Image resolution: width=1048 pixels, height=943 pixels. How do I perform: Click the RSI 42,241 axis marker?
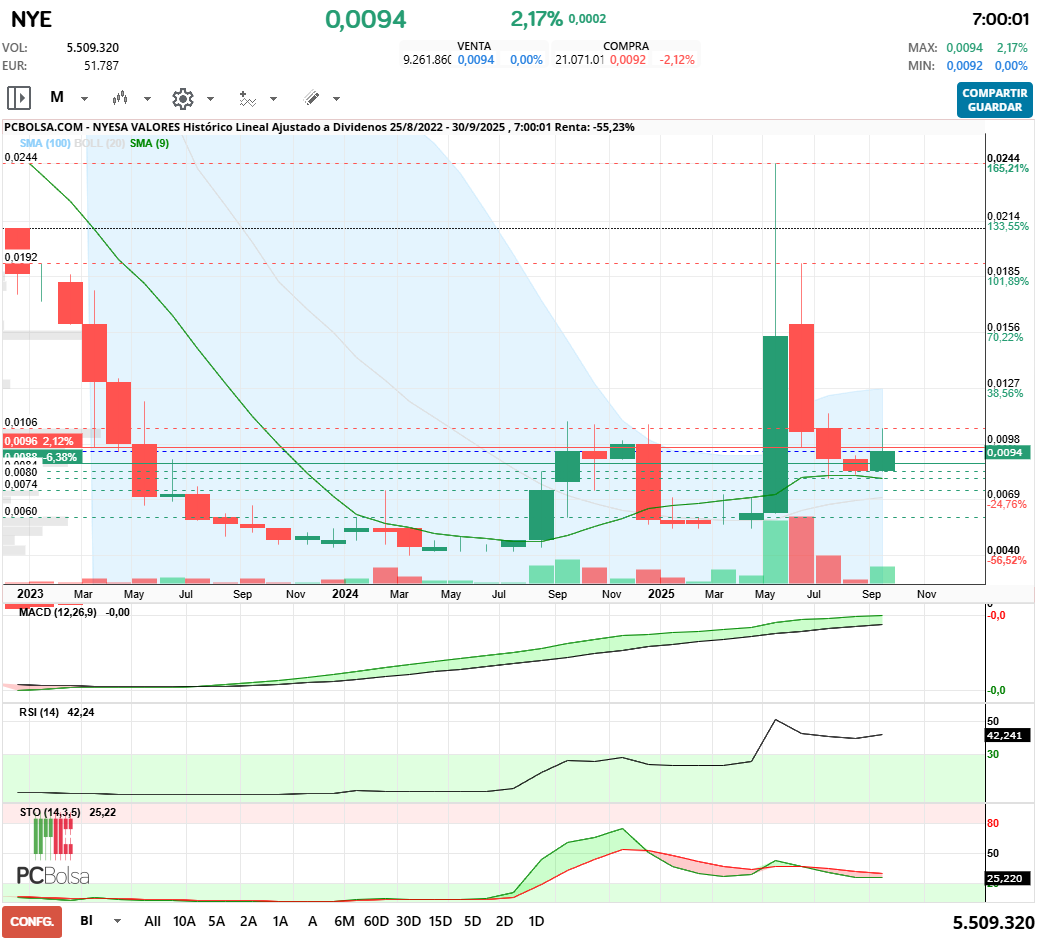(x=1008, y=735)
